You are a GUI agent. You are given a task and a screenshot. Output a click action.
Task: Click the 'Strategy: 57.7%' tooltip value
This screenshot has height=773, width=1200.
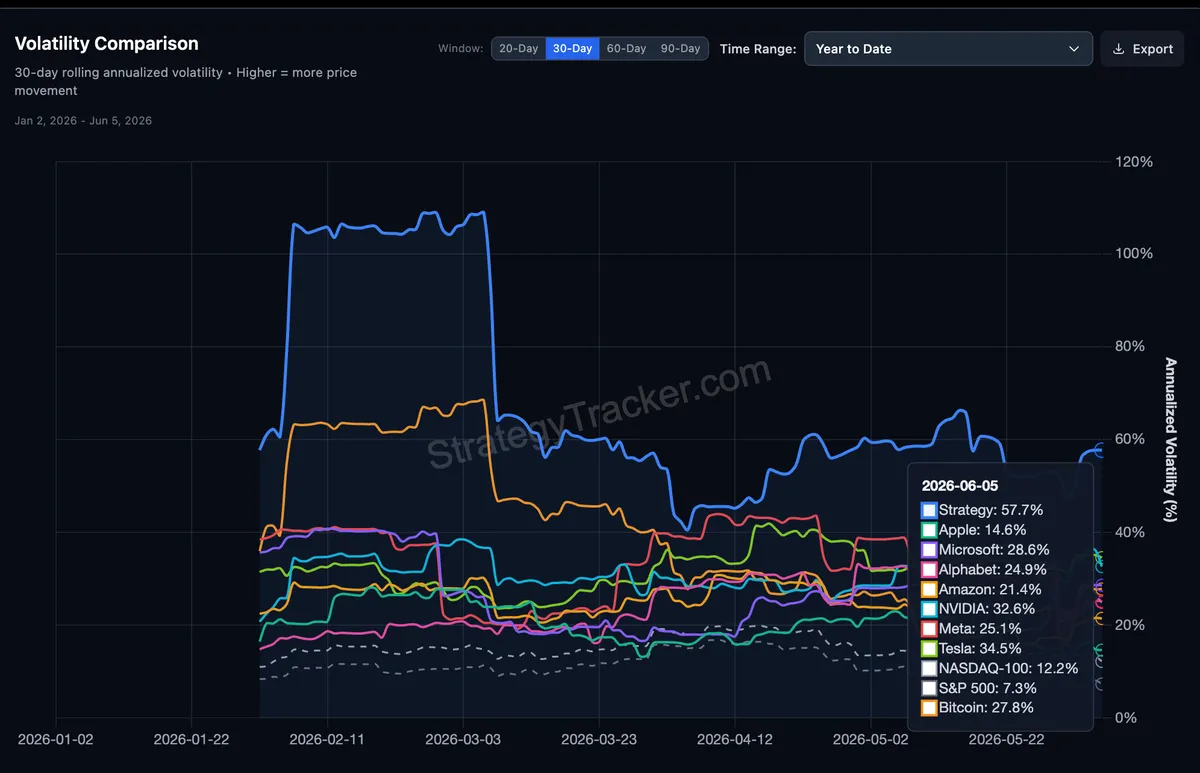[x=991, y=511]
